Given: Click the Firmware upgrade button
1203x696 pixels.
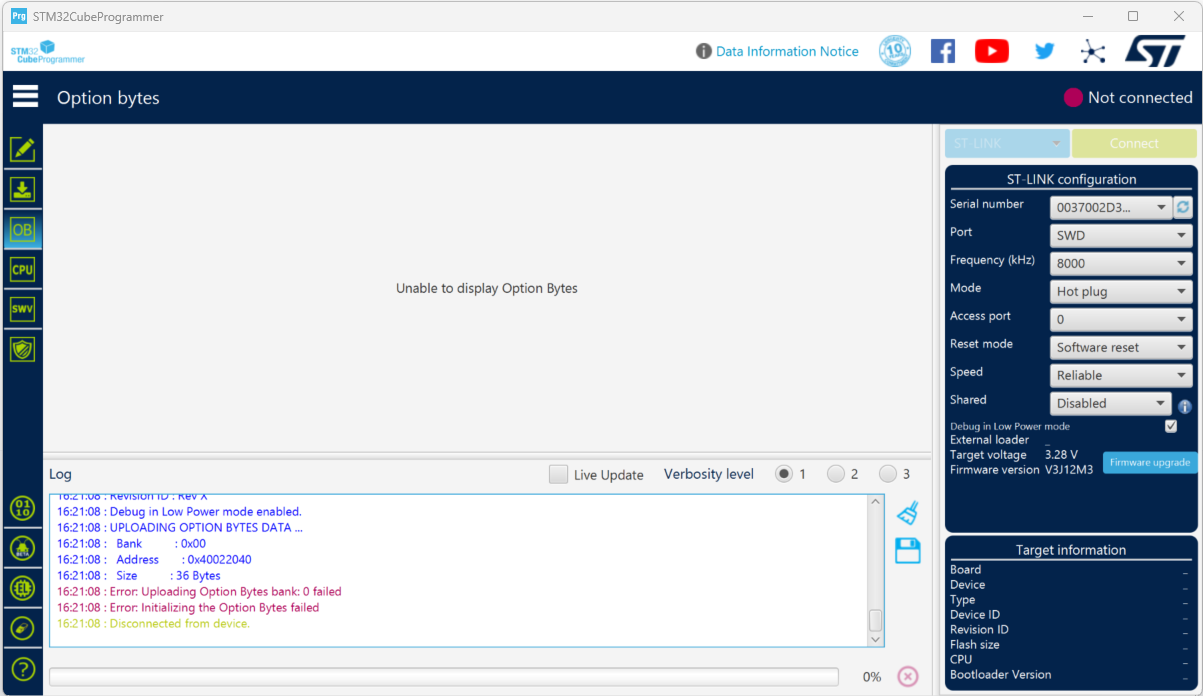Looking at the screenshot, I should pyautogui.click(x=1150, y=462).
